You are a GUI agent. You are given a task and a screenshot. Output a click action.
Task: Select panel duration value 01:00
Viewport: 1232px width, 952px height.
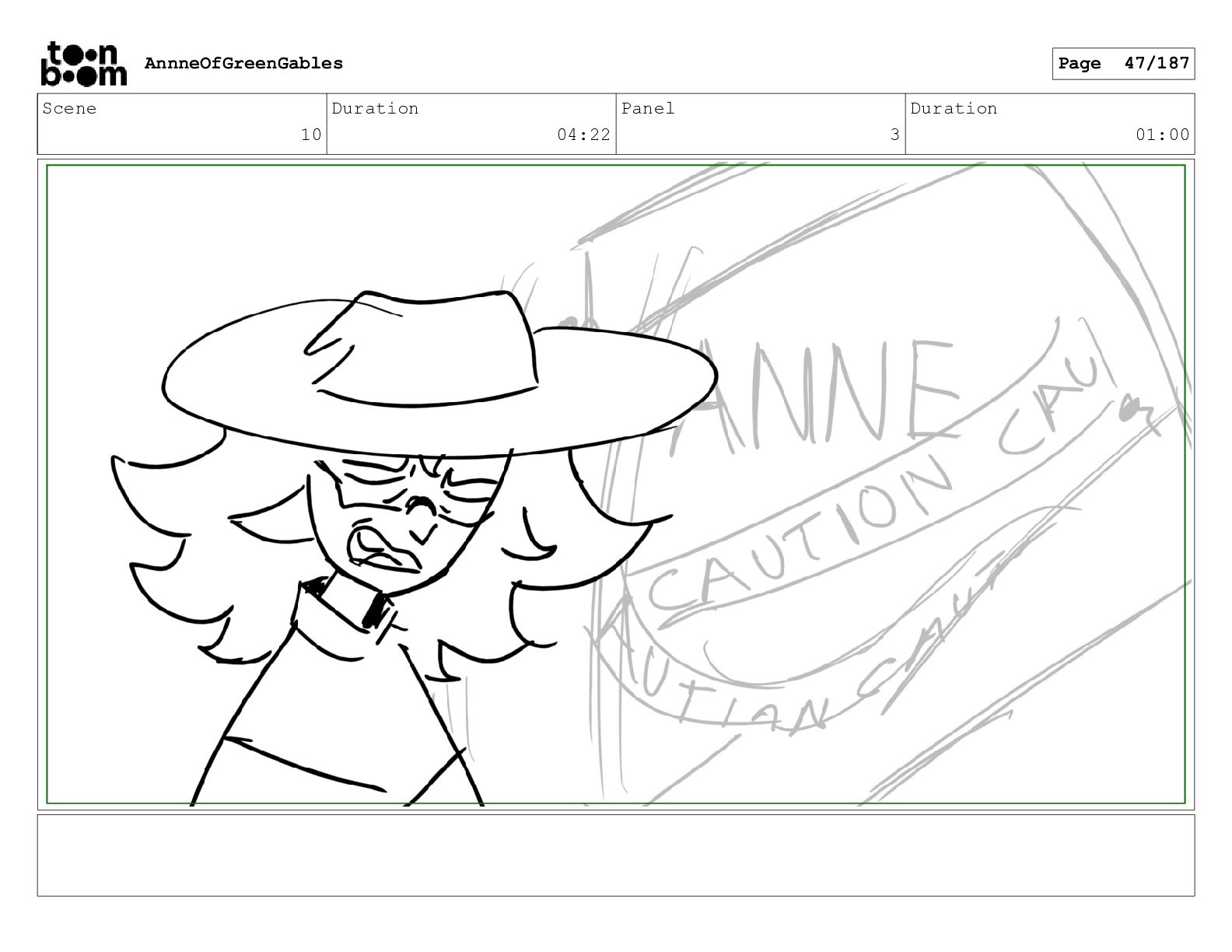tap(1162, 135)
